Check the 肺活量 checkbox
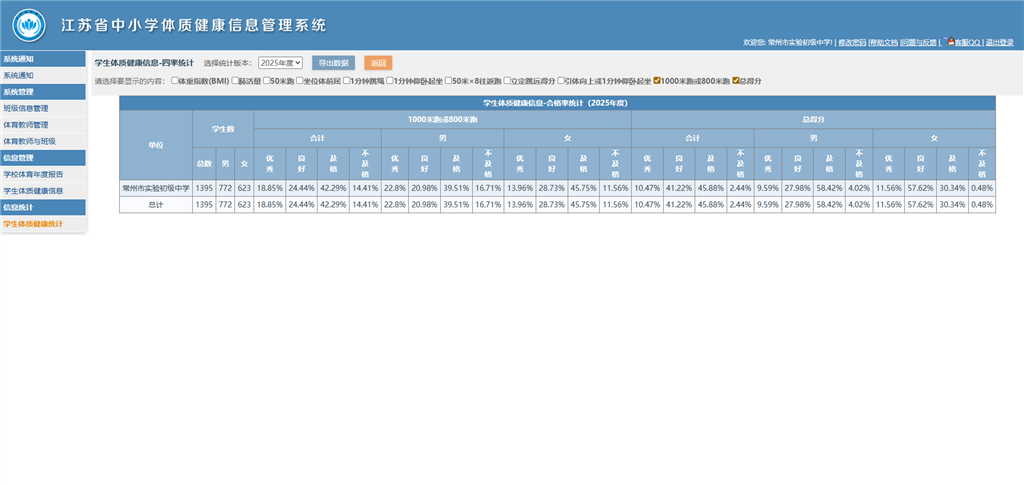 pyautogui.click(x=235, y=80)
